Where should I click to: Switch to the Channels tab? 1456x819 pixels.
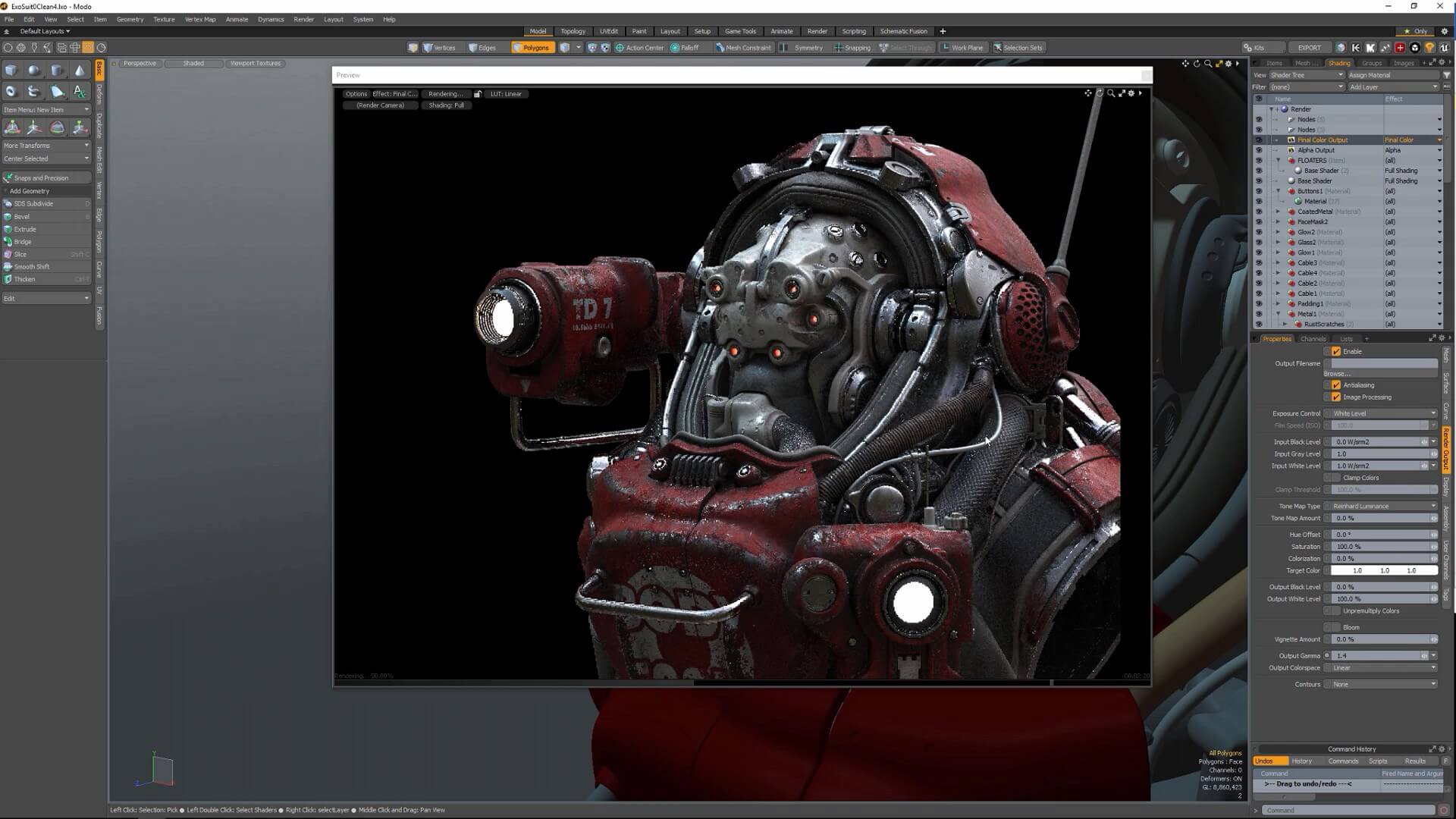point(1313,339)
